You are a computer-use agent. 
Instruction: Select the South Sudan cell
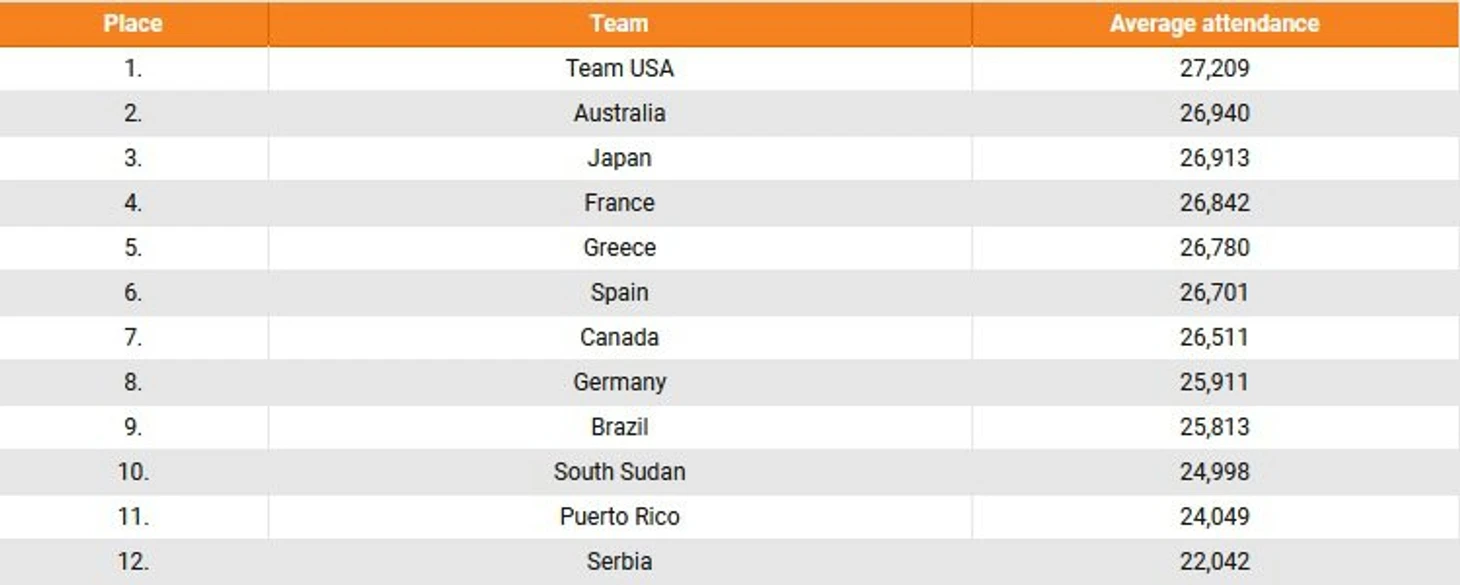(619, 472)
